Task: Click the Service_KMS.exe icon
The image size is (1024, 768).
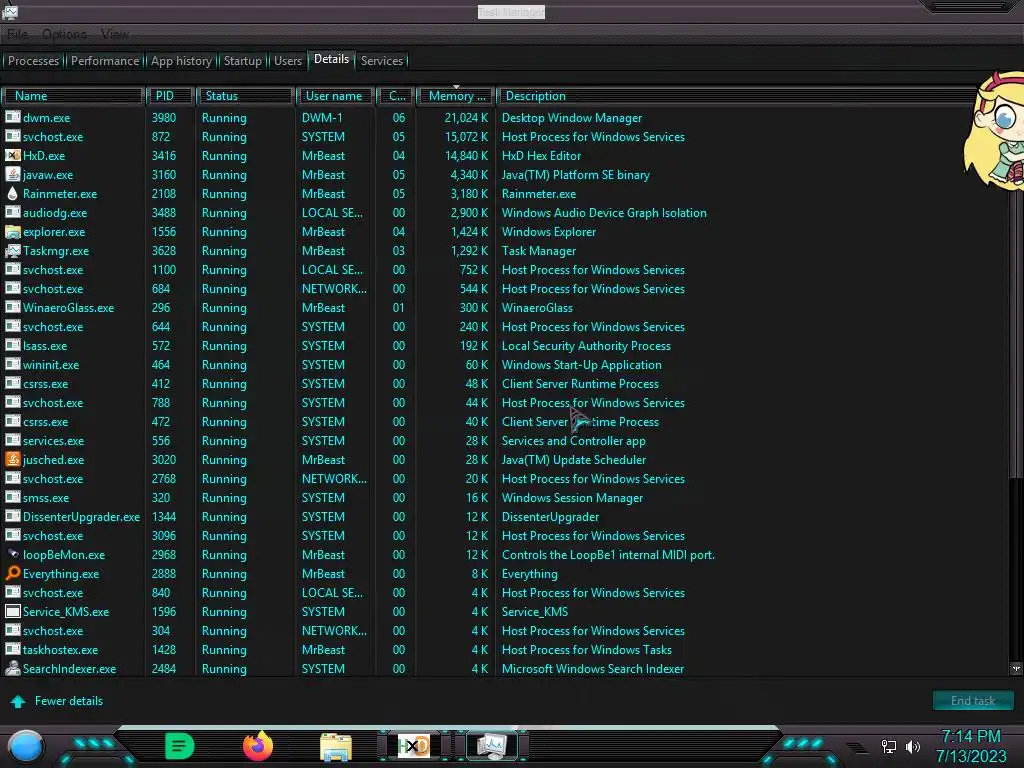Action: tap(12, 611)
